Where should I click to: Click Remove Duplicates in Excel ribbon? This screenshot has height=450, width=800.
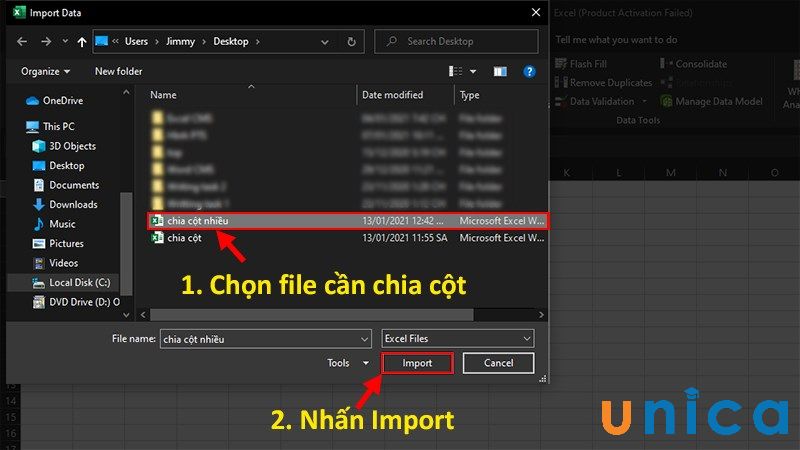[x=604, y=83]
